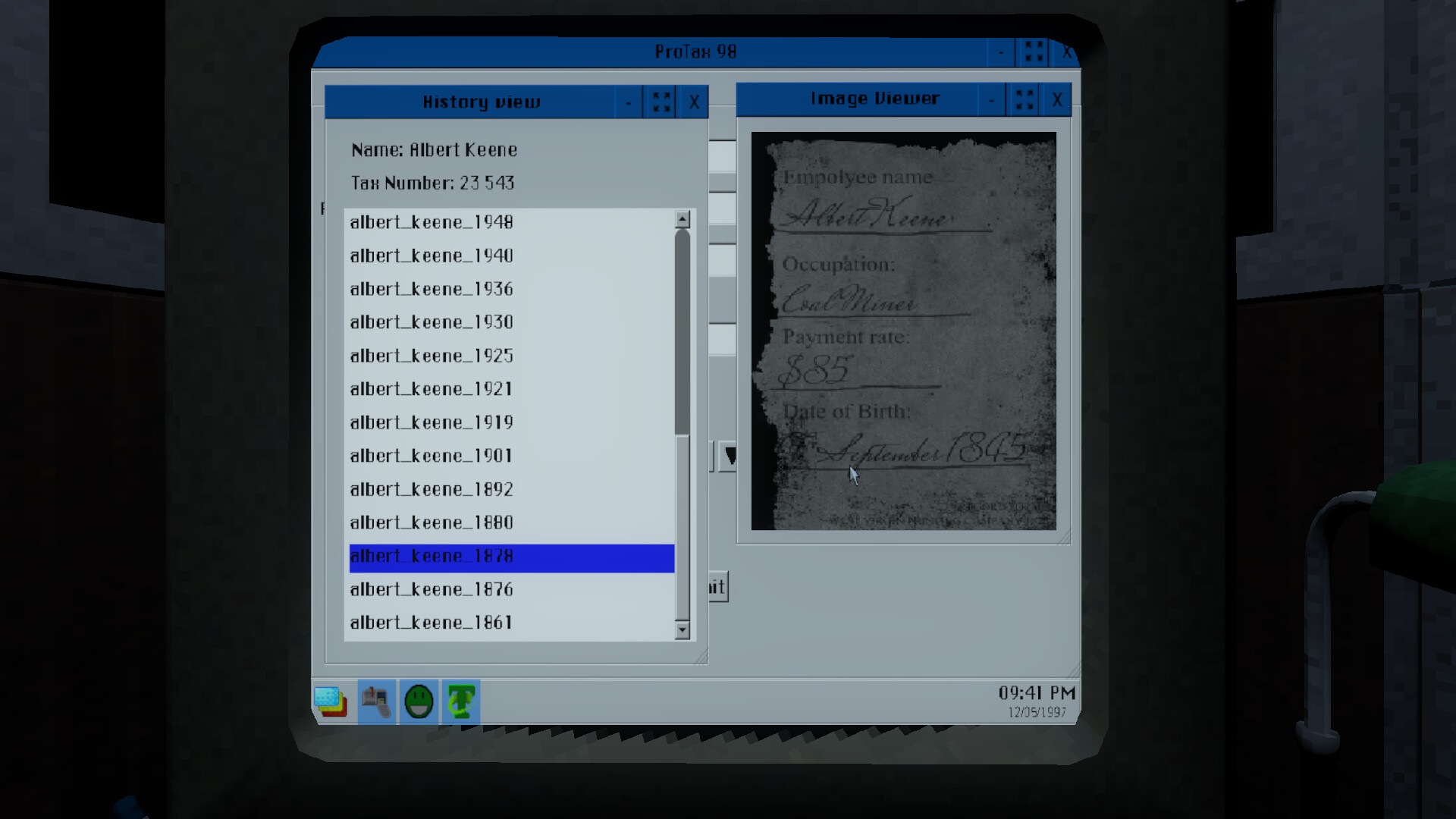Open the green smiley app from the taskbar
Viewport: 1456px width, 819px height.
[418, 702]
